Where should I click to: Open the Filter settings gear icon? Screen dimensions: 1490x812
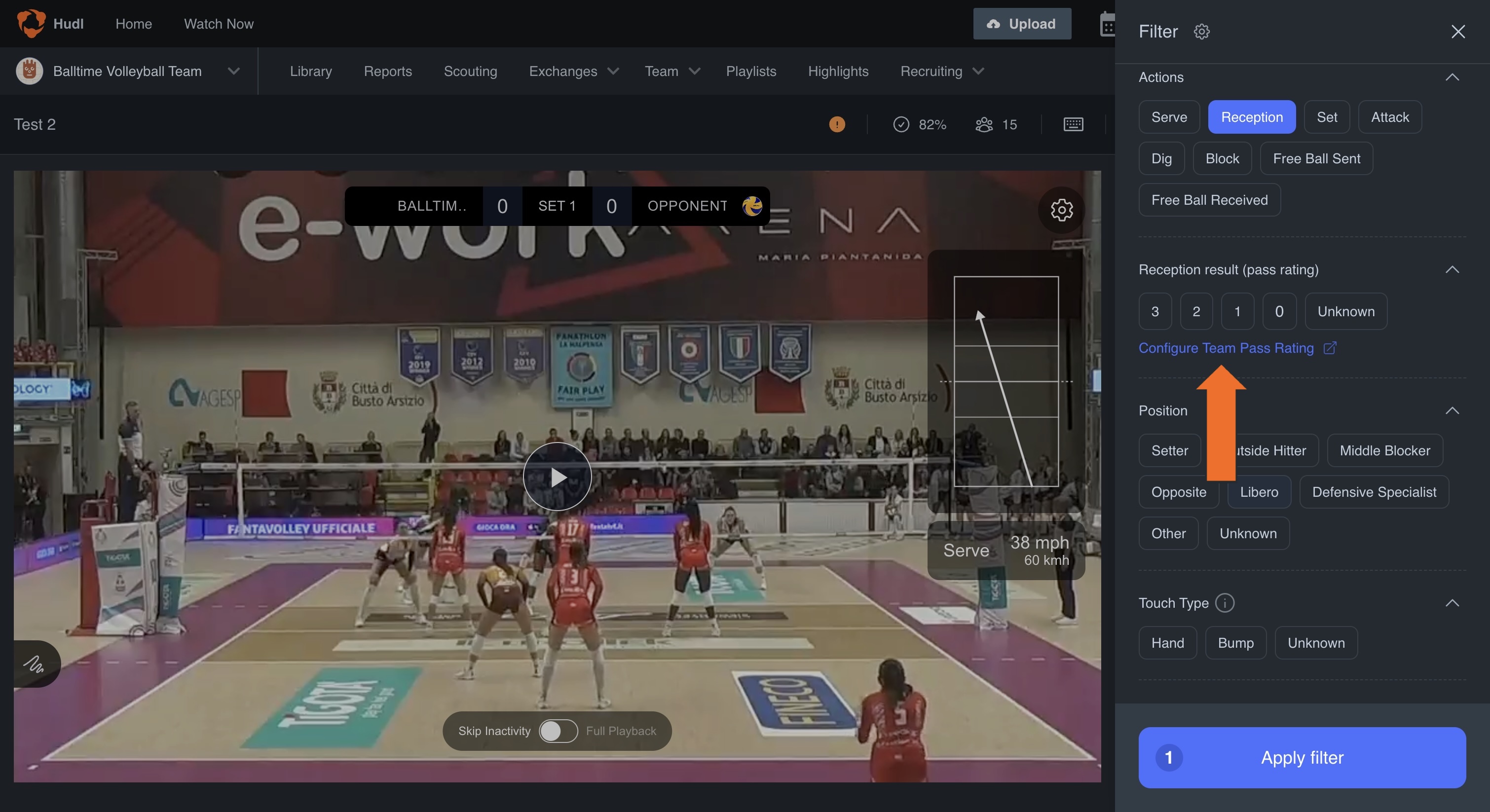pos(1201,31)
